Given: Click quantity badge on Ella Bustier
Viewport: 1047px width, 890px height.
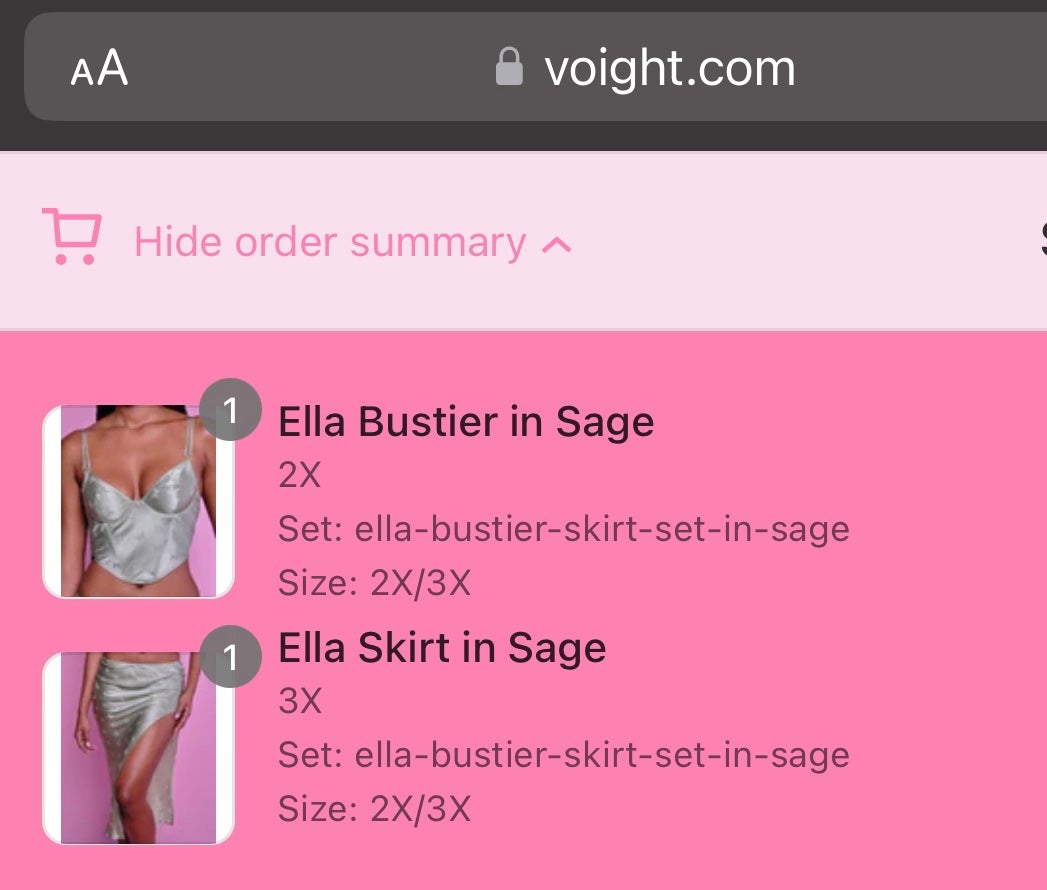Looking at the screenshot, I should 230,410.
